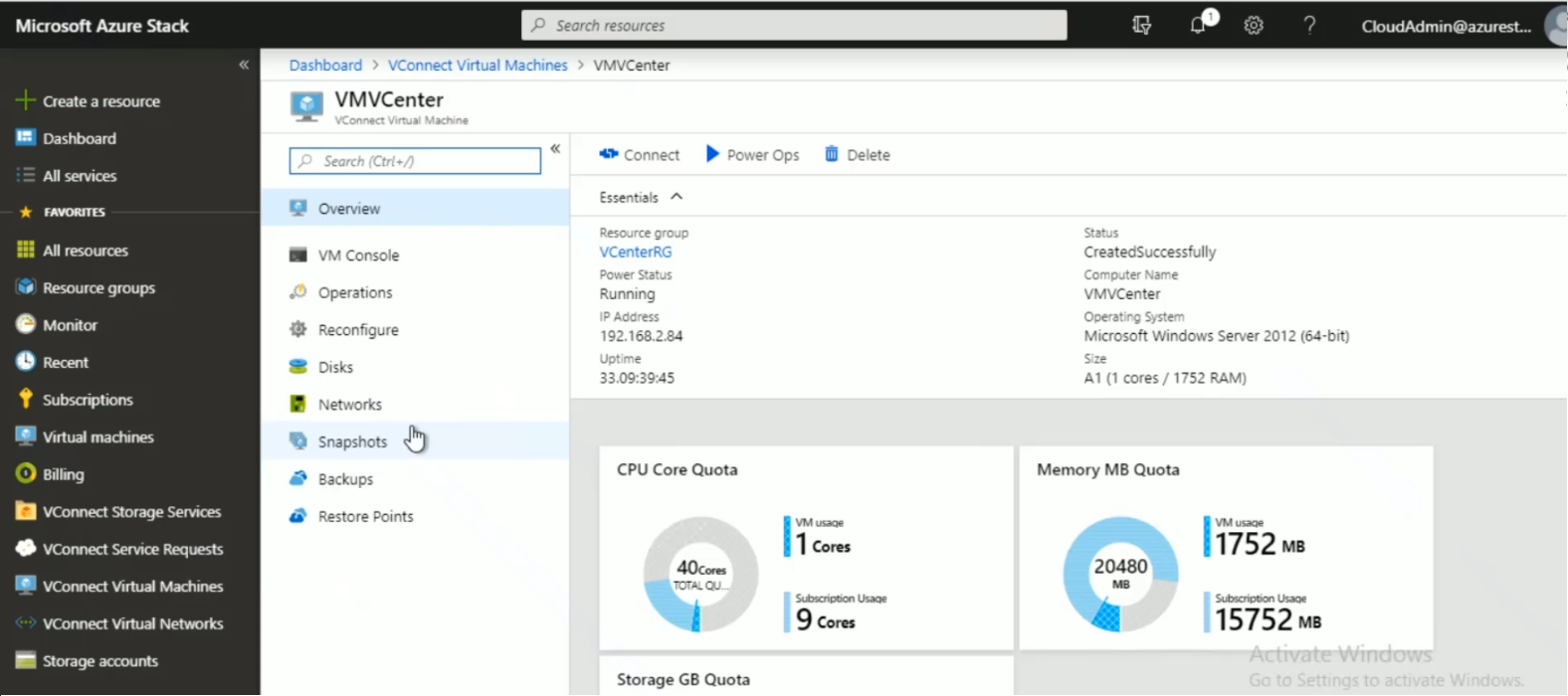This screenshot has width=1568, height=696.
Task: Click the VConnect Service Requests cloud icon
Action: pyautogui.click(x=26, y=548)
